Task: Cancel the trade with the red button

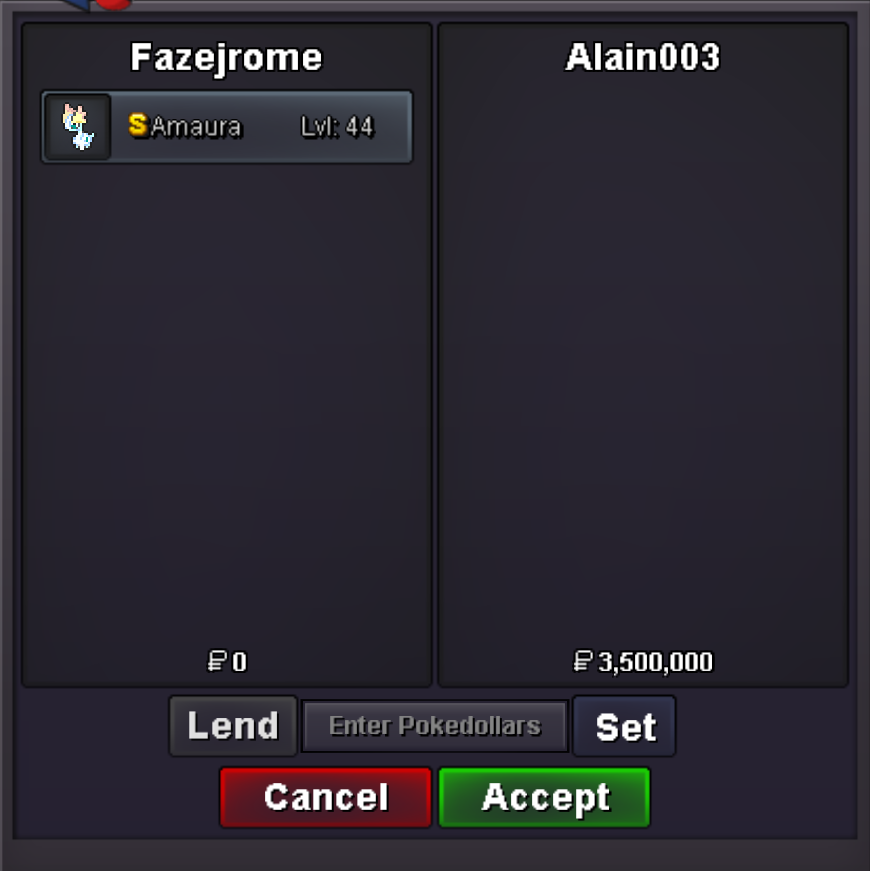Action: tap(326, 797)
